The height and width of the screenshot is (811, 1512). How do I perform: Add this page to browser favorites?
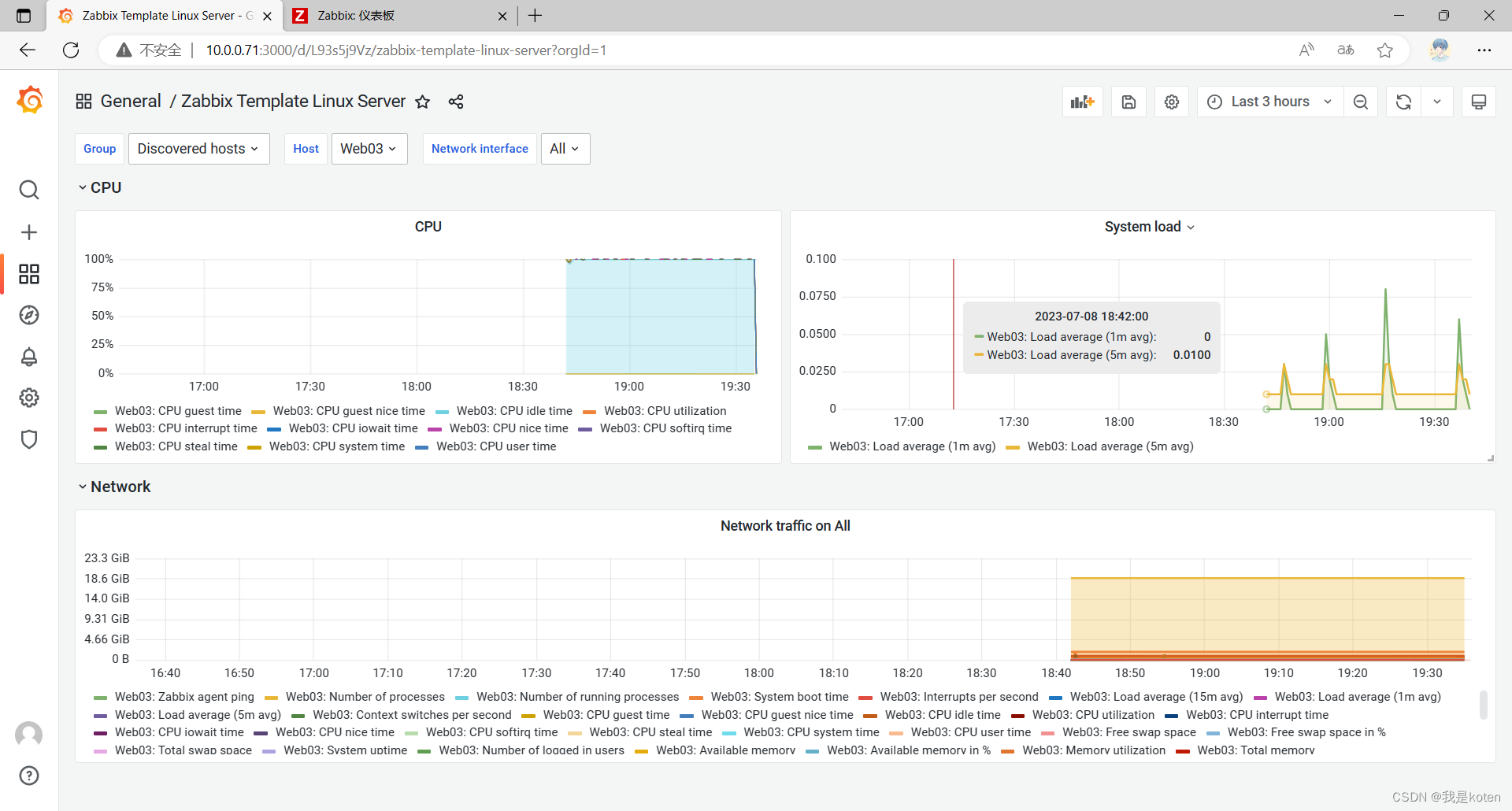click(x=1385, y=50)
